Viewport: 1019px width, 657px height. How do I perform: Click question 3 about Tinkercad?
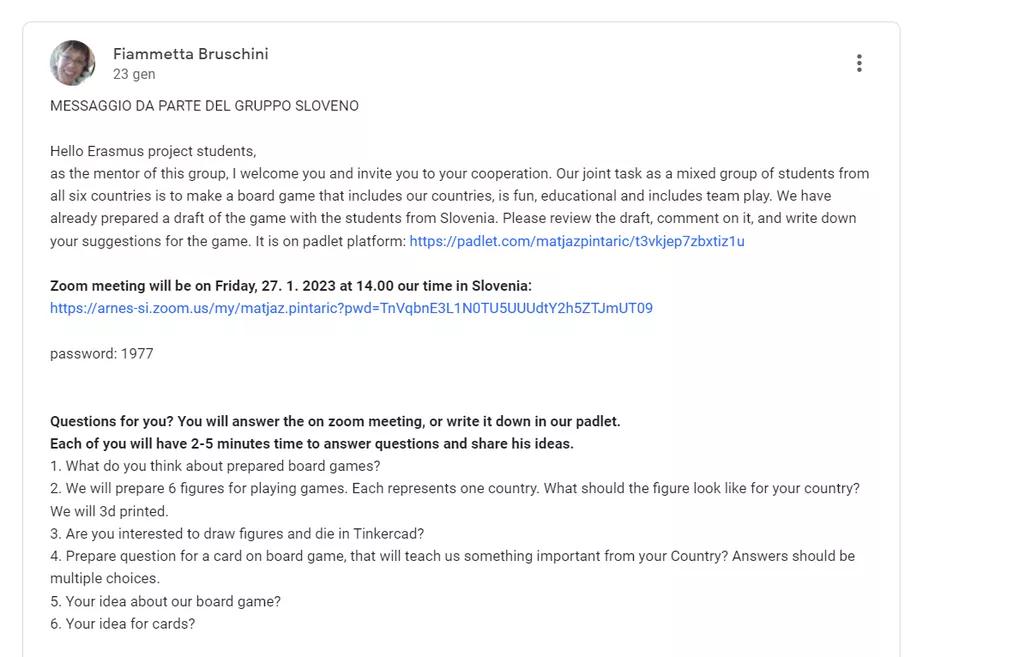click(x=237, y=534)
